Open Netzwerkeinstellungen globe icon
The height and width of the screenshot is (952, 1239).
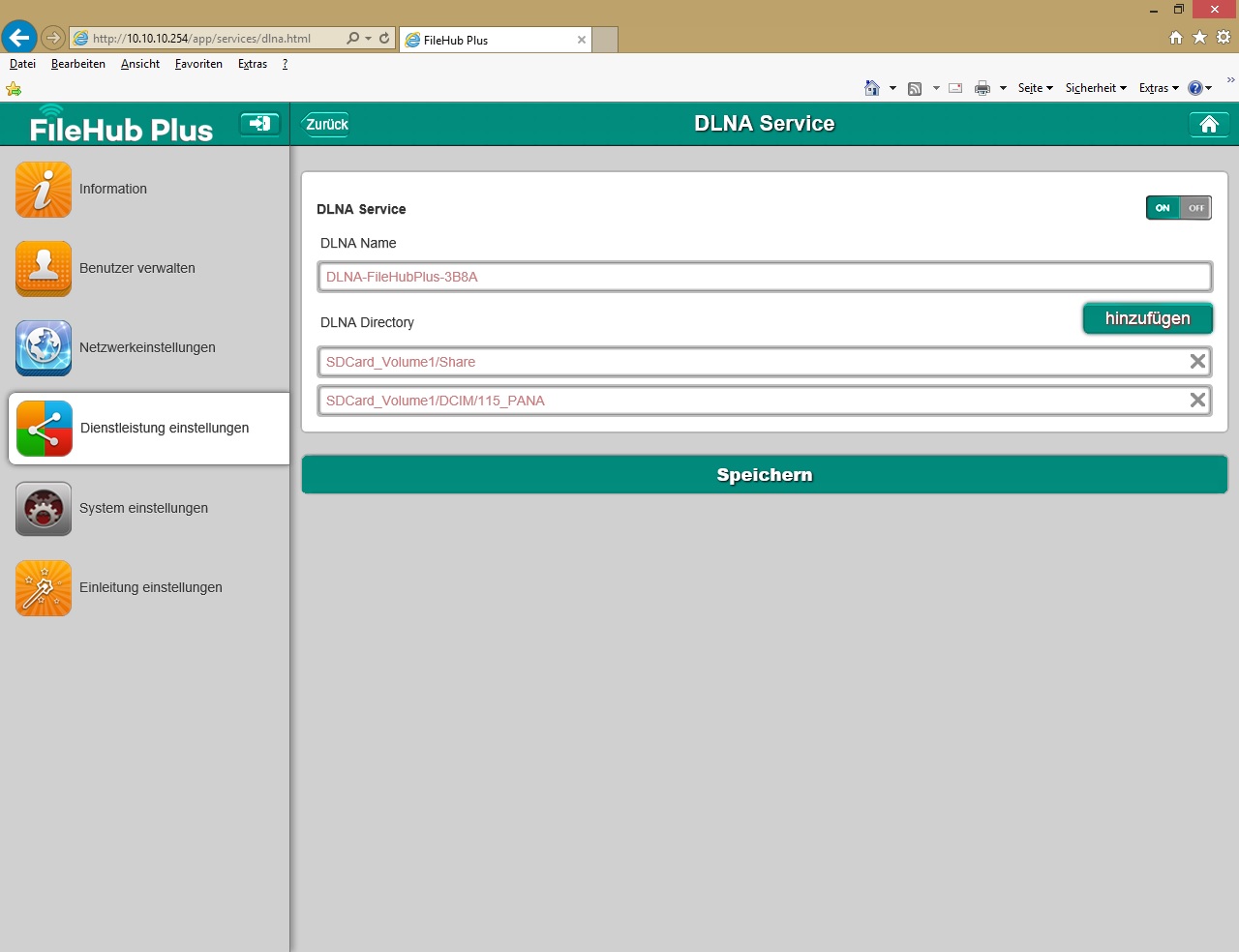click(44, 348)
